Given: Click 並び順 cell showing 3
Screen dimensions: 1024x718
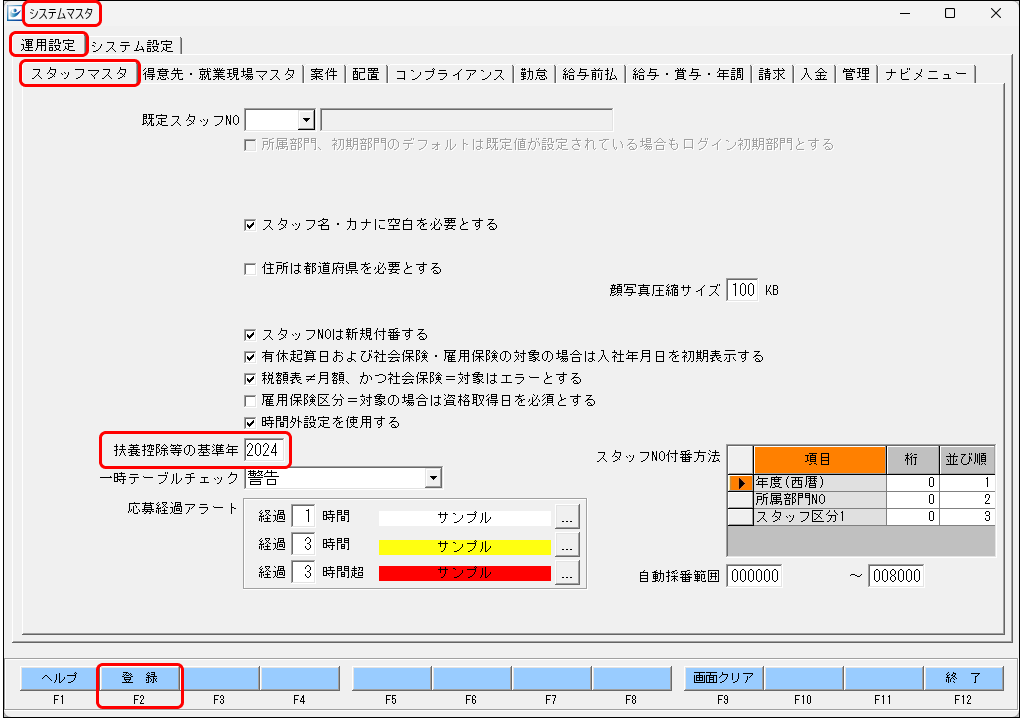Looking at the screenshot, I should pos(967,517).
